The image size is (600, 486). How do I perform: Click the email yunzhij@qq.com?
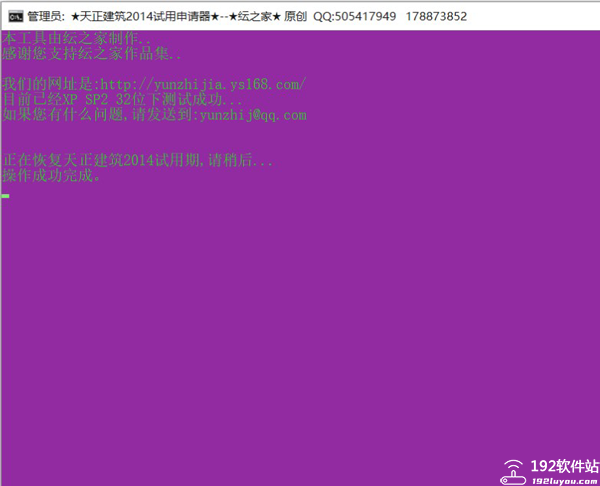[253, 115]
